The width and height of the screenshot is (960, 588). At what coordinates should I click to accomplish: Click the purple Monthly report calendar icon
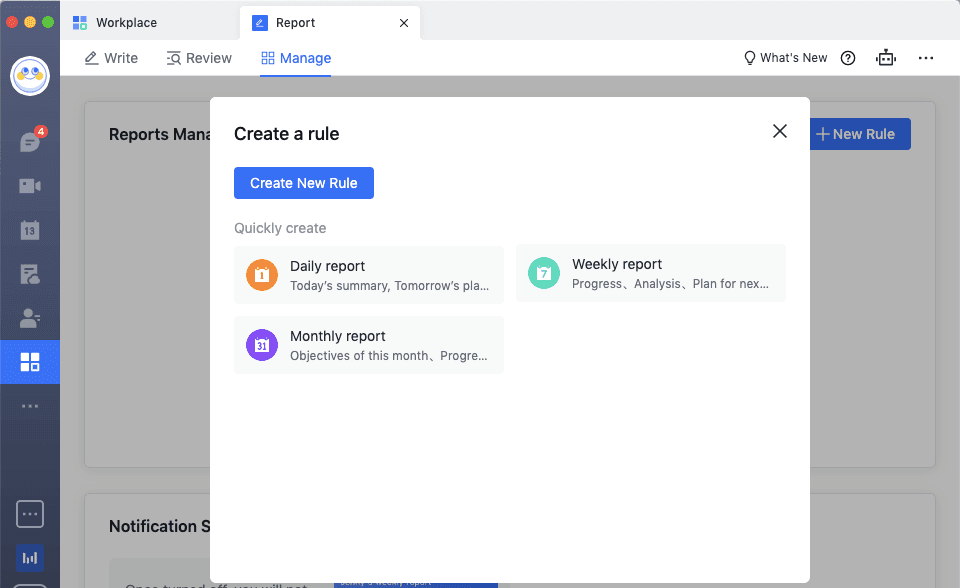262,345
